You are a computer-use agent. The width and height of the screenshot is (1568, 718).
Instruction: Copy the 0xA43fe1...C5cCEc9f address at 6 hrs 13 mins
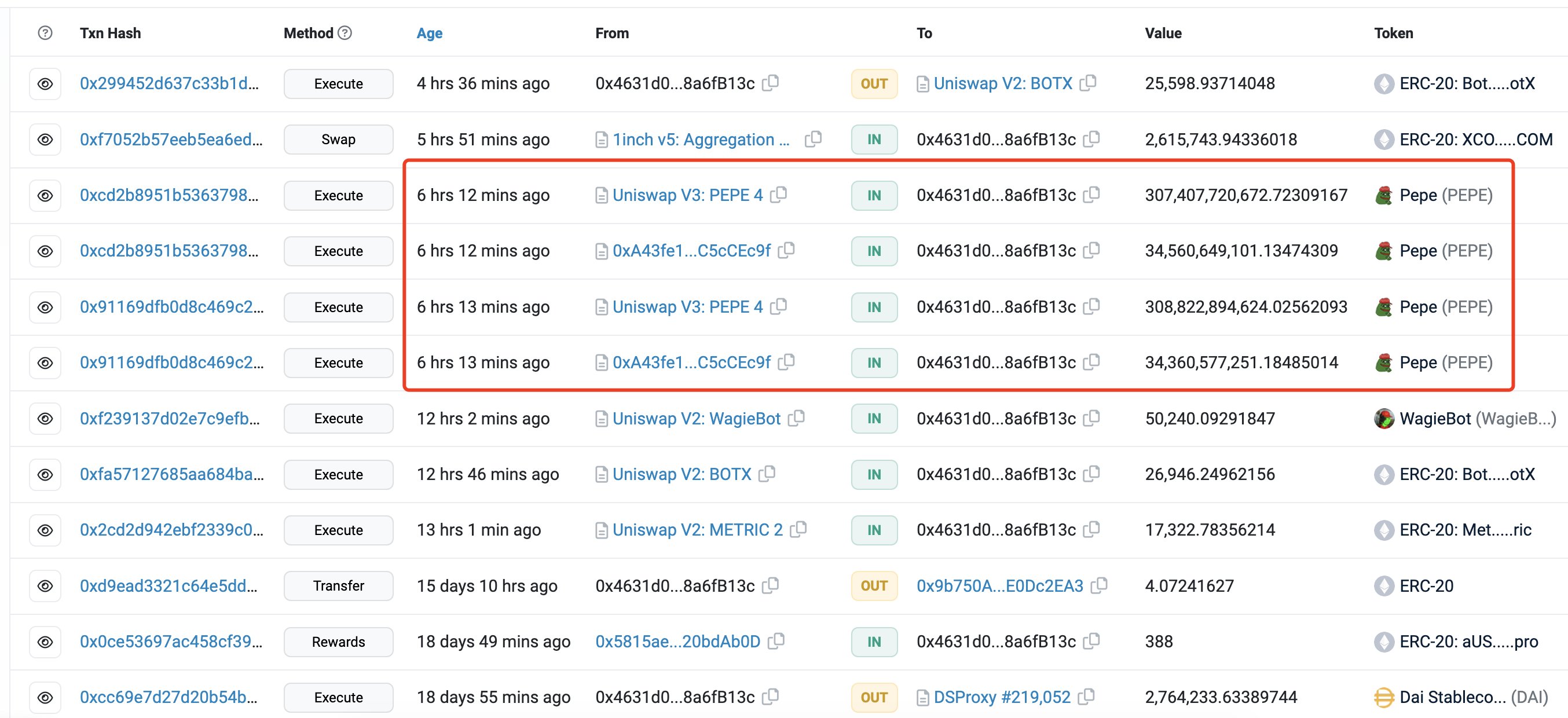click(786, 362)
